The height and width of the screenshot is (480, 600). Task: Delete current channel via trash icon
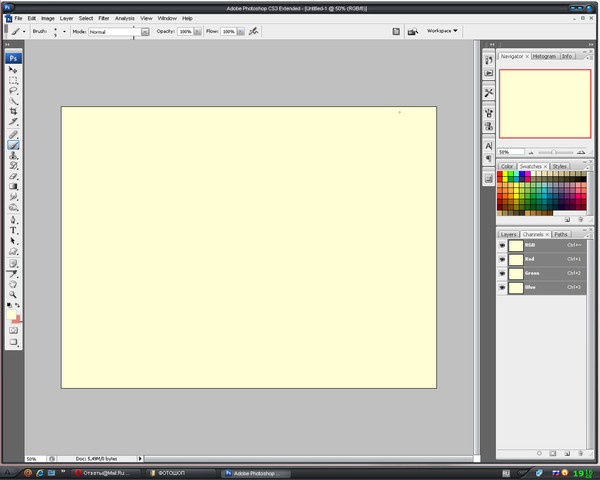pos(580,453)
